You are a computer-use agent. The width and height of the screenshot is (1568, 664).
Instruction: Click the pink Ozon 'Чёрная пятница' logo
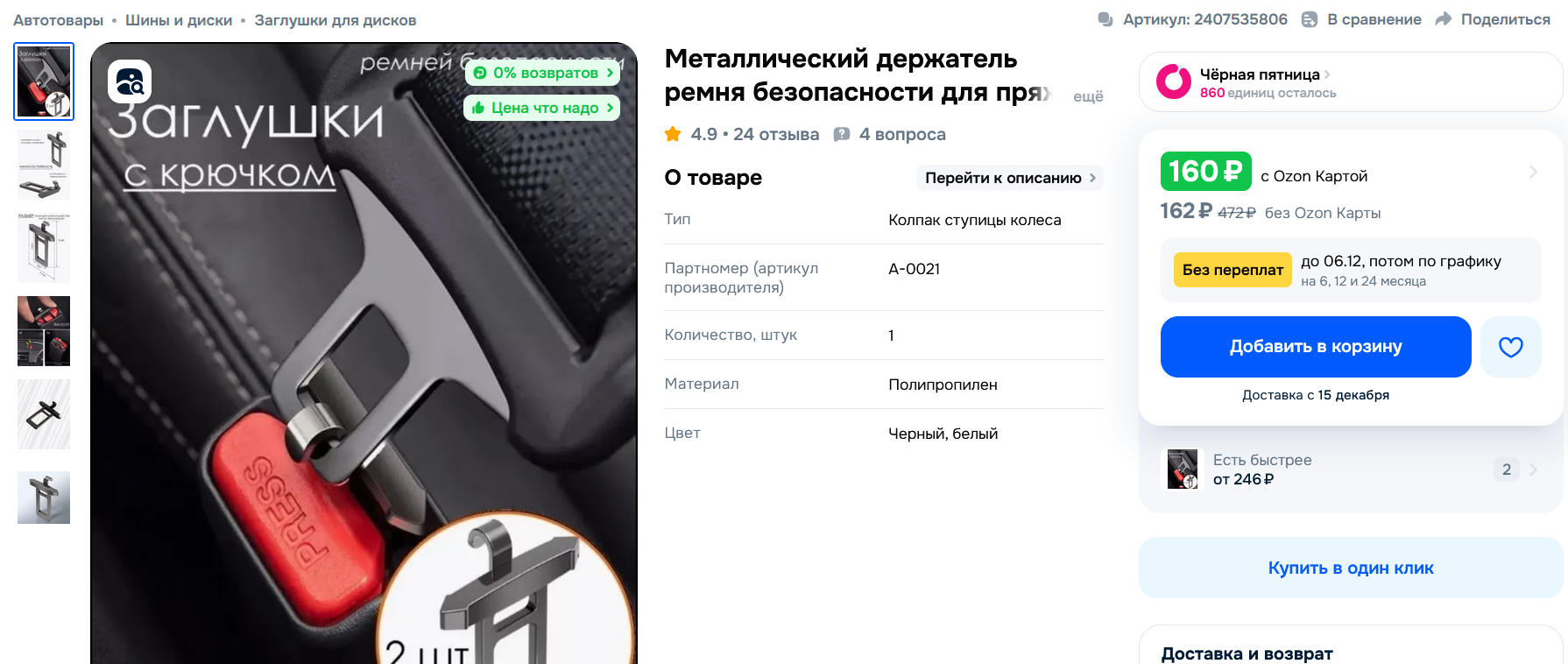(1174, 81)
